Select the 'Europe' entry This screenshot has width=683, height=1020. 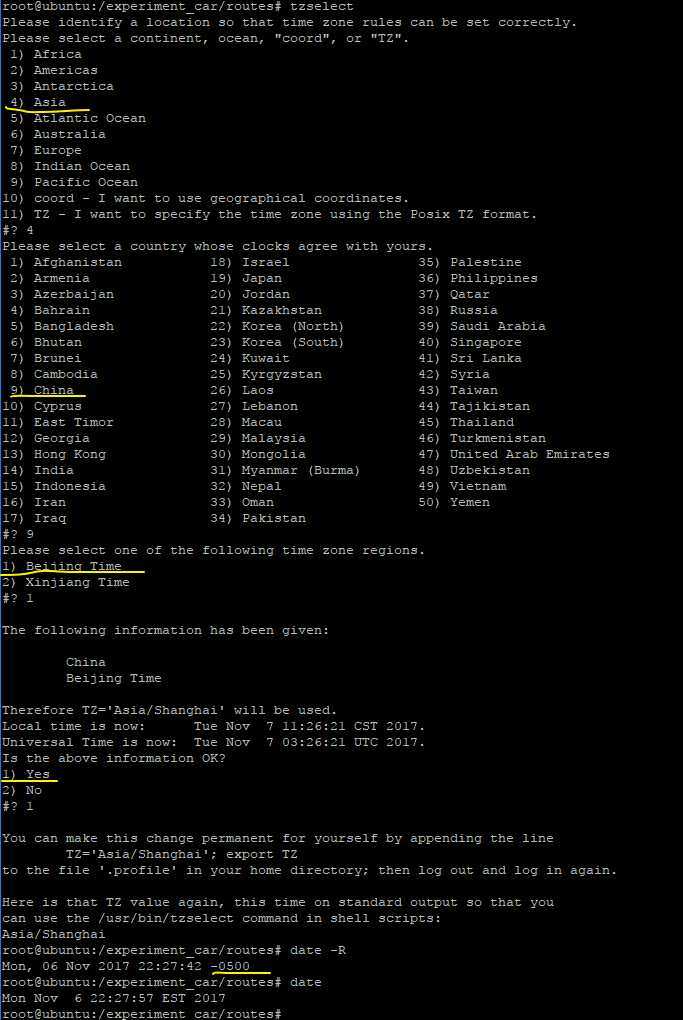pyautogui.click(x=58, y=150)
